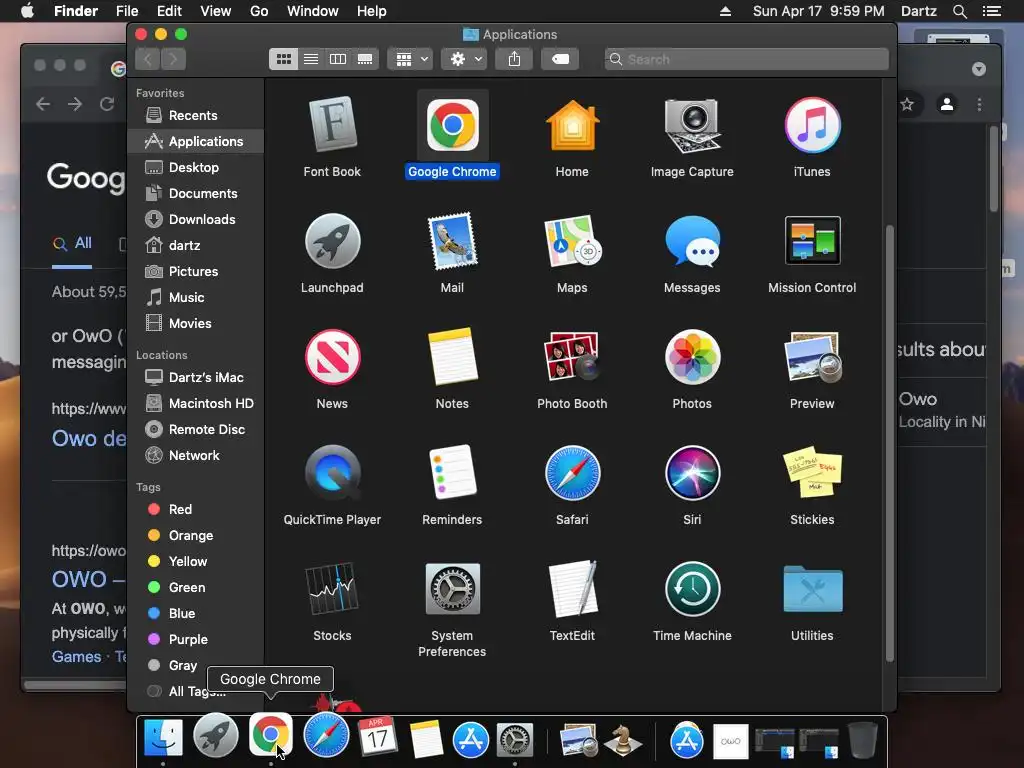Click the Edit Tags toolbar button
The width and height of the screenshot is (1024, 768).
pyautogui.click(x=560, y=59)
